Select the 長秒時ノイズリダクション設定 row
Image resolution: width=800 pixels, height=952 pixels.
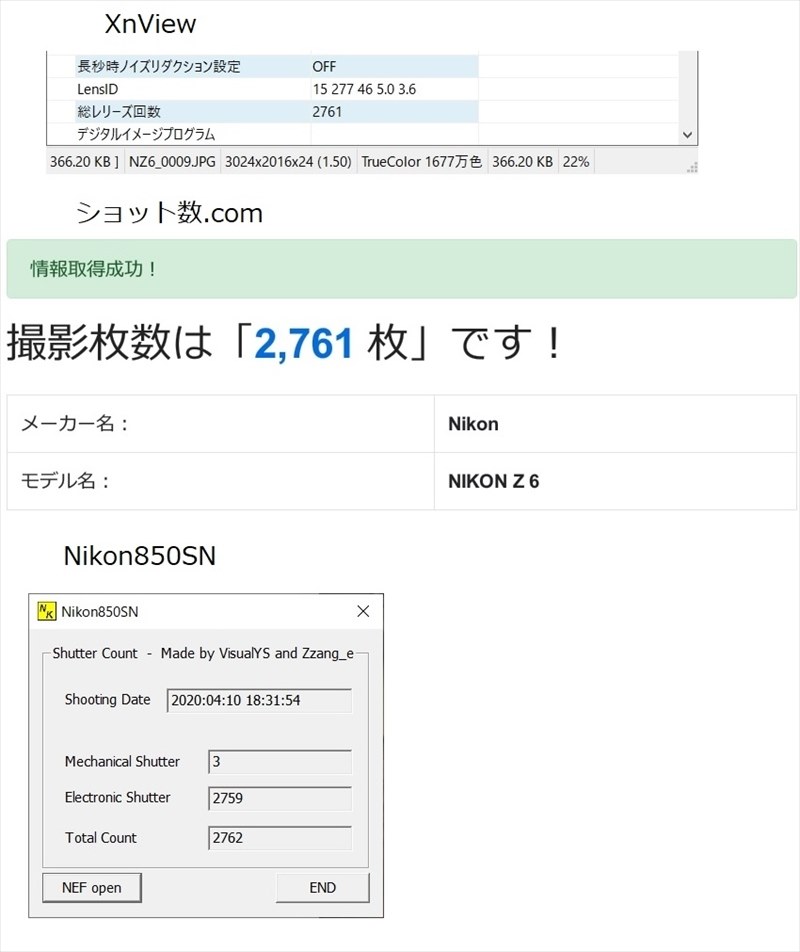276,66
